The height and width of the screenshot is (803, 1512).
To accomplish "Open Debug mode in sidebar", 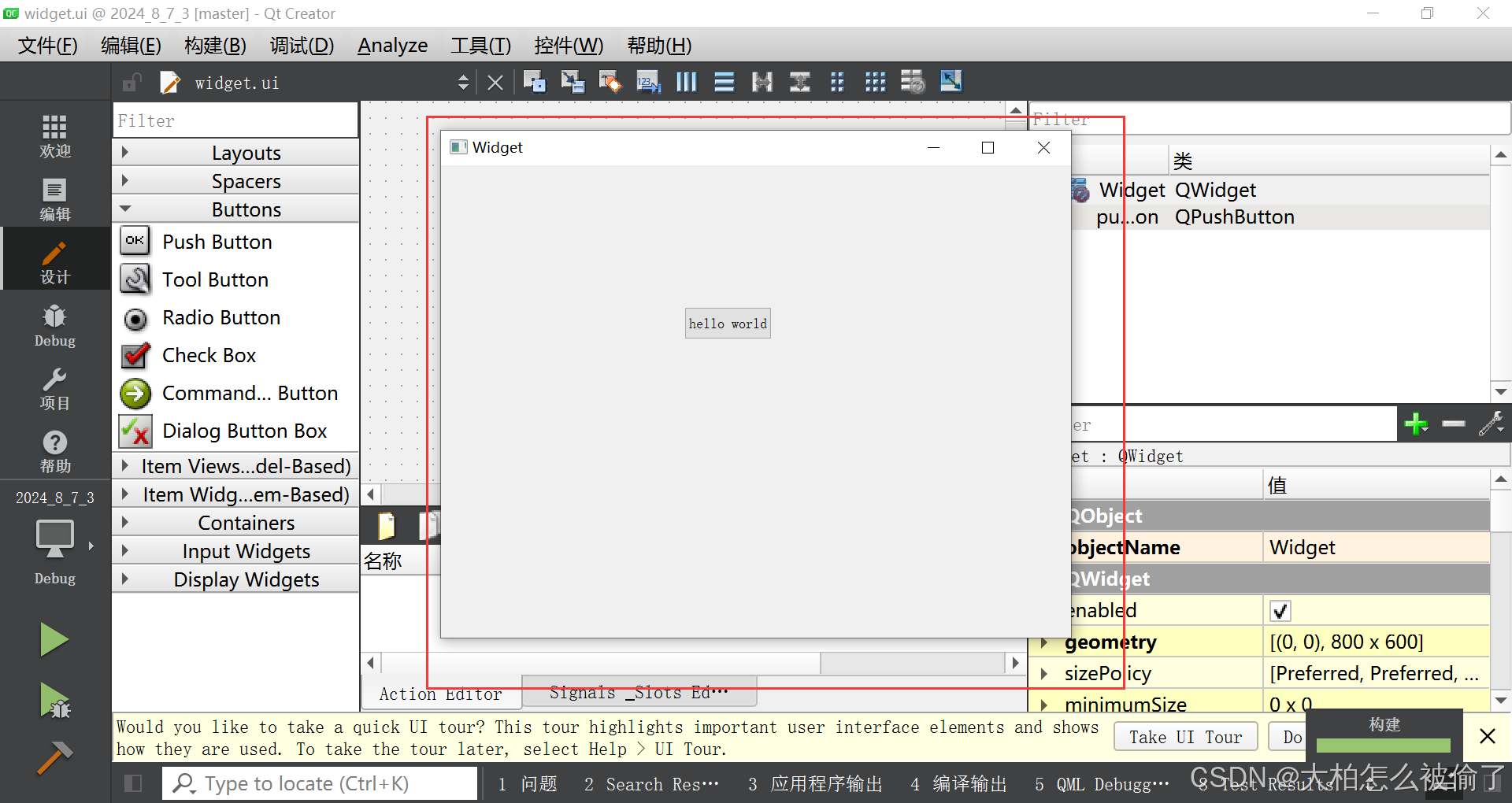I will pyautogui.click(x=54, y=325).
